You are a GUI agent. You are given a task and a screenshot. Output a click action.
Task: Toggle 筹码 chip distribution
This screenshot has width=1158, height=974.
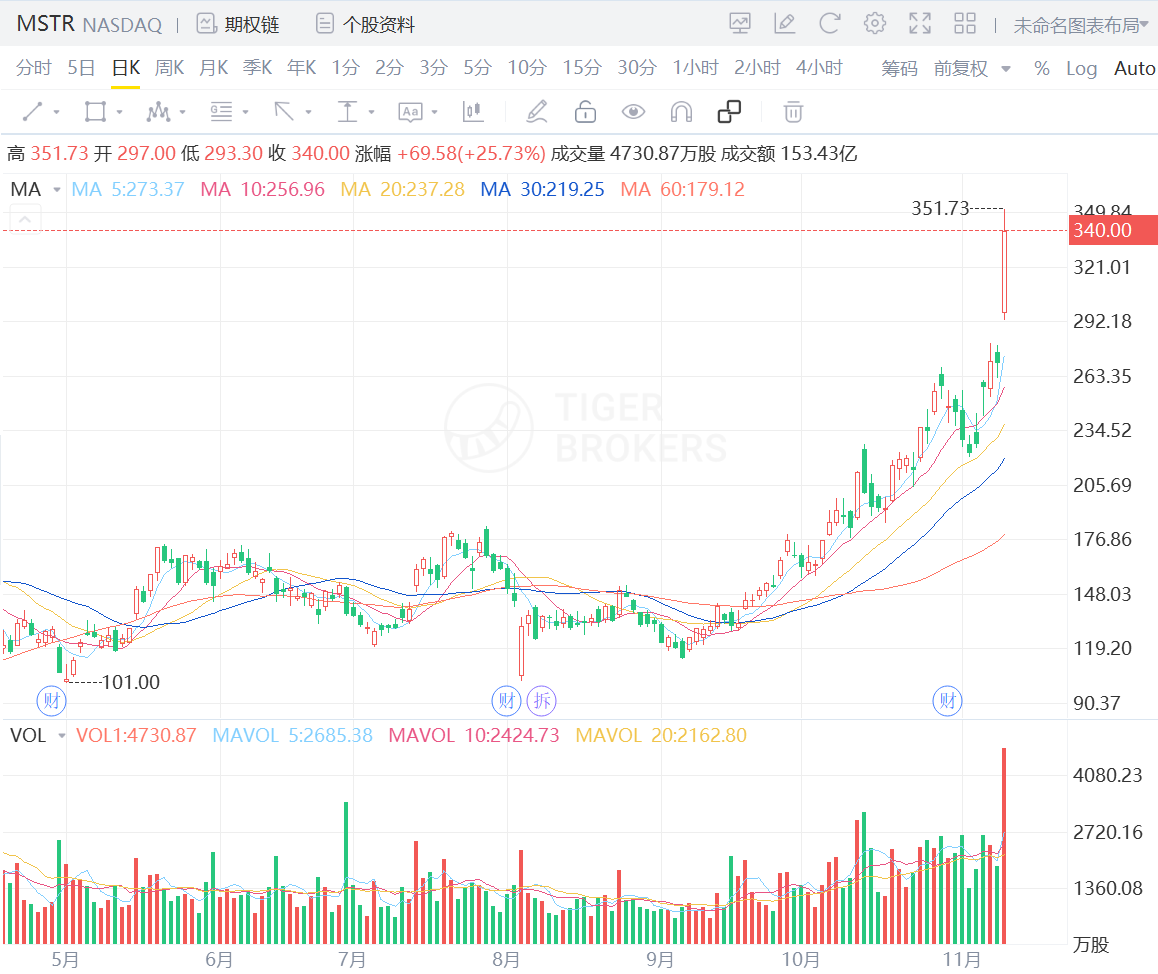(x=899, y=69)
